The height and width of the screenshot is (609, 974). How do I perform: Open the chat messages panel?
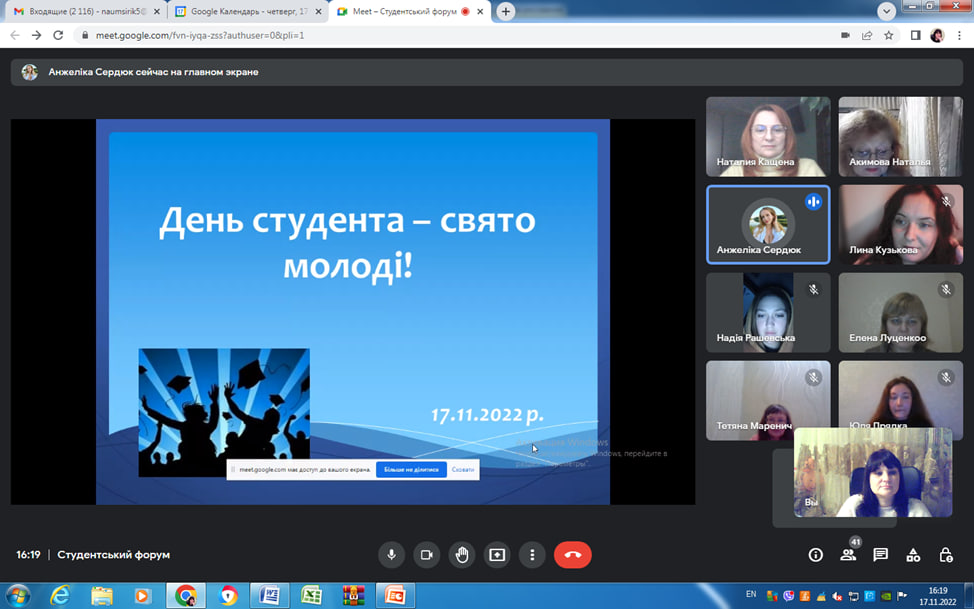point(880,555)
